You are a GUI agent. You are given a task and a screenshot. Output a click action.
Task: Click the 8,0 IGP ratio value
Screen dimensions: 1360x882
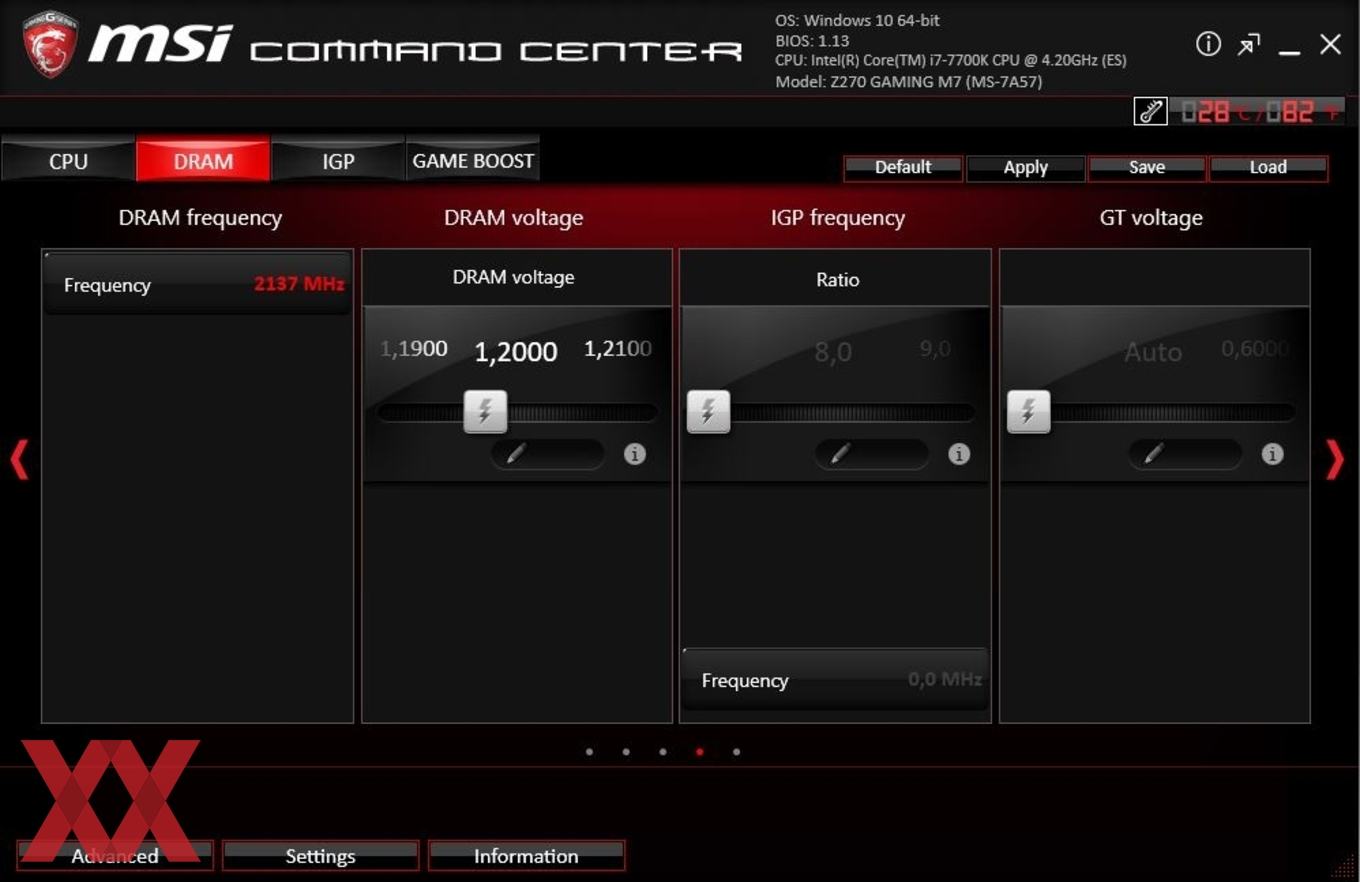[x=833, y=352]
